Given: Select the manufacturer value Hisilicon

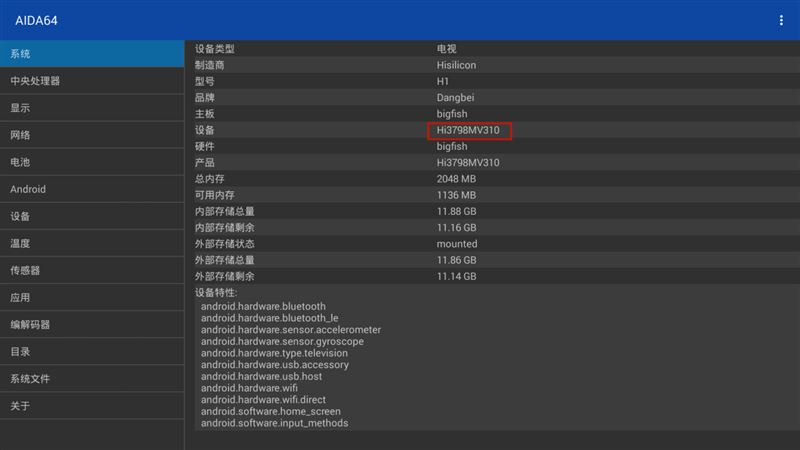Looking at the screenshot, I should pyautogui.click(x=456, y=65).
